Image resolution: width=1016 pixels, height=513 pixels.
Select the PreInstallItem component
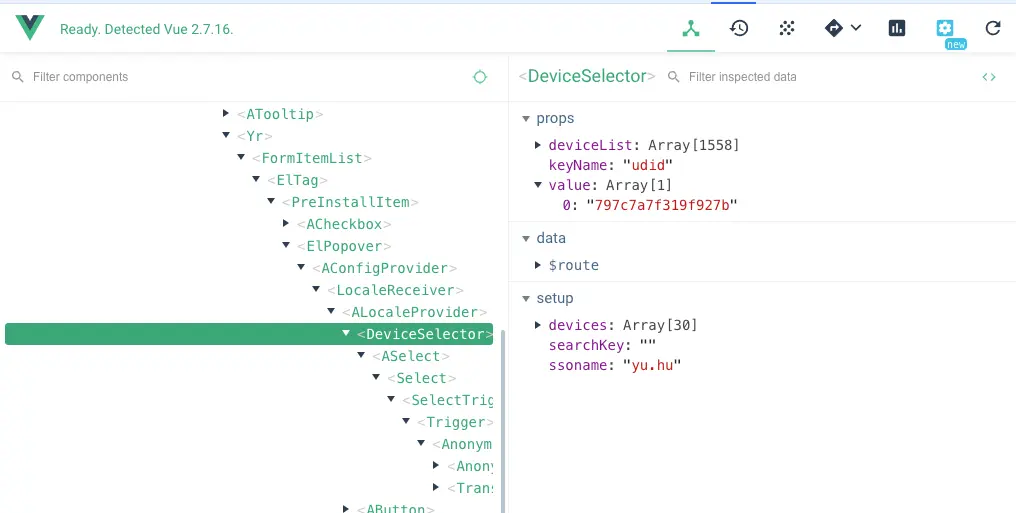pos(349,202)
